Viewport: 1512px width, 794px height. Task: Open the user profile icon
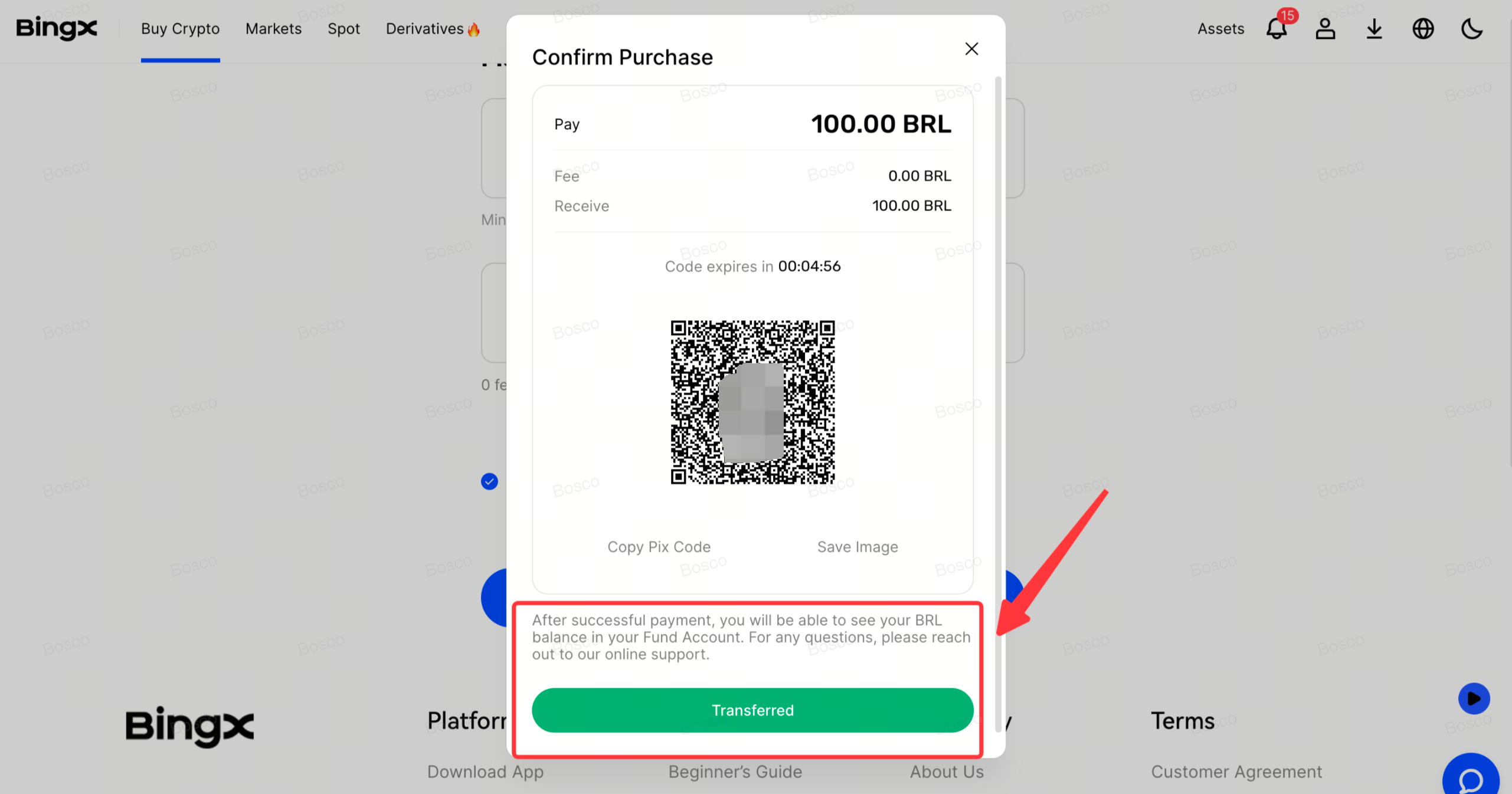pyautogui.click(x=1326, y=28)
